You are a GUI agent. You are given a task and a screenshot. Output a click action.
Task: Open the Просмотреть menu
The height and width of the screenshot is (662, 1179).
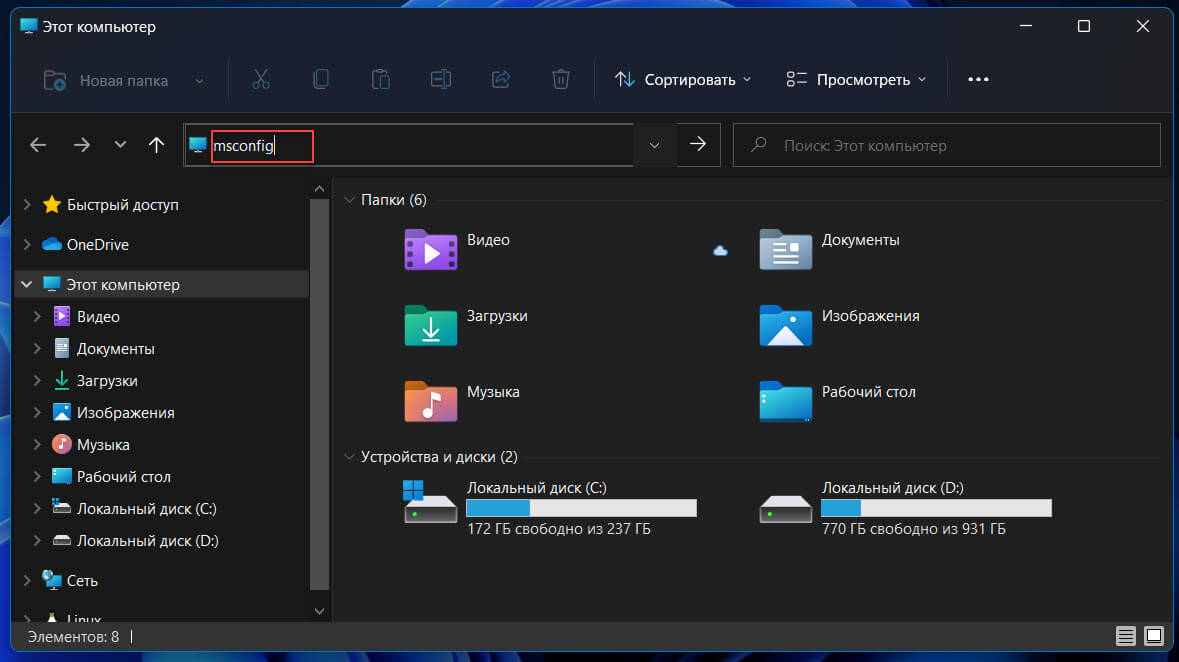tap(856, 80)
